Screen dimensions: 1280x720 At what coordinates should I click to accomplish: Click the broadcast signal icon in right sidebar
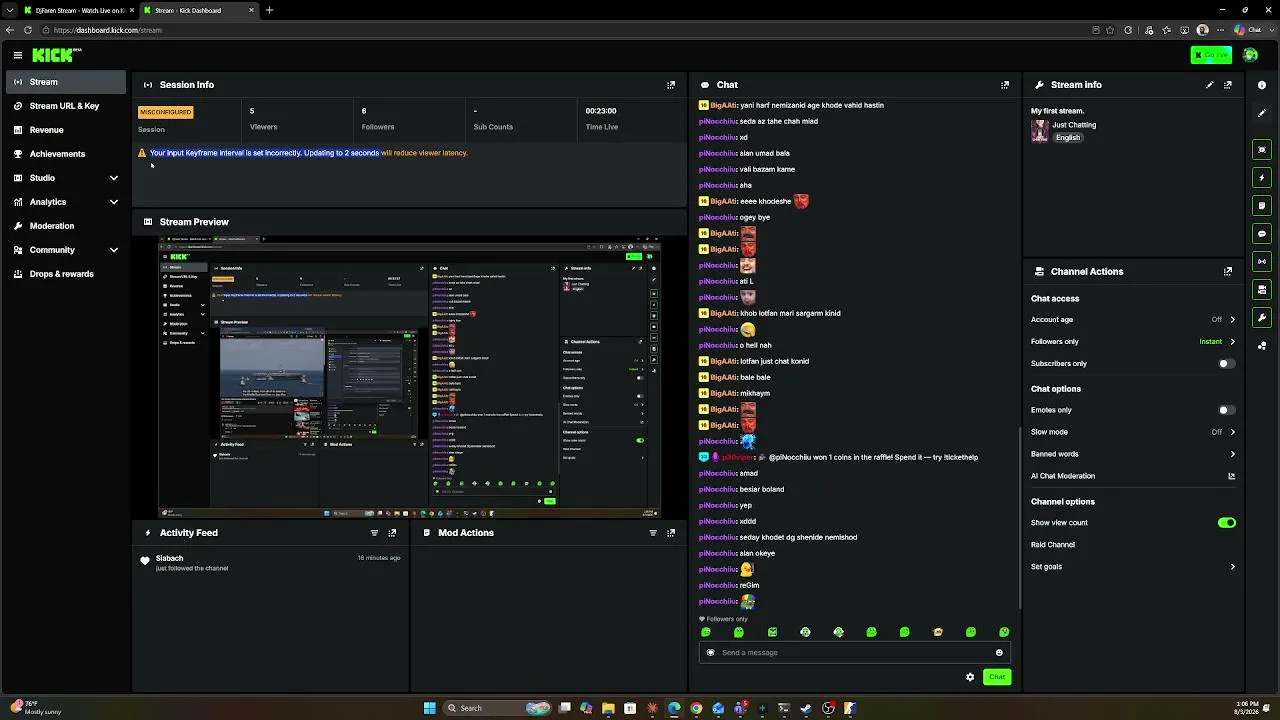point(1262,262)
